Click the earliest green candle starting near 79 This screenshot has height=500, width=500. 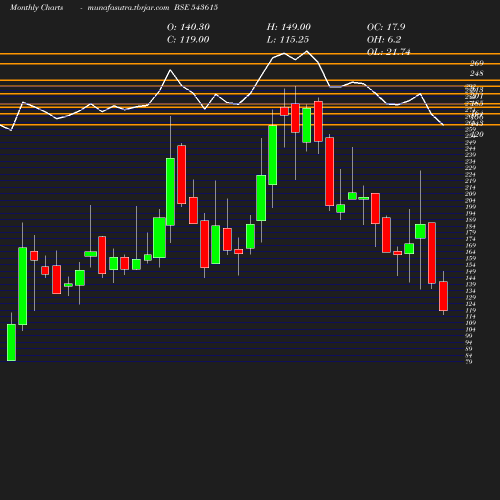pos(11,342)
